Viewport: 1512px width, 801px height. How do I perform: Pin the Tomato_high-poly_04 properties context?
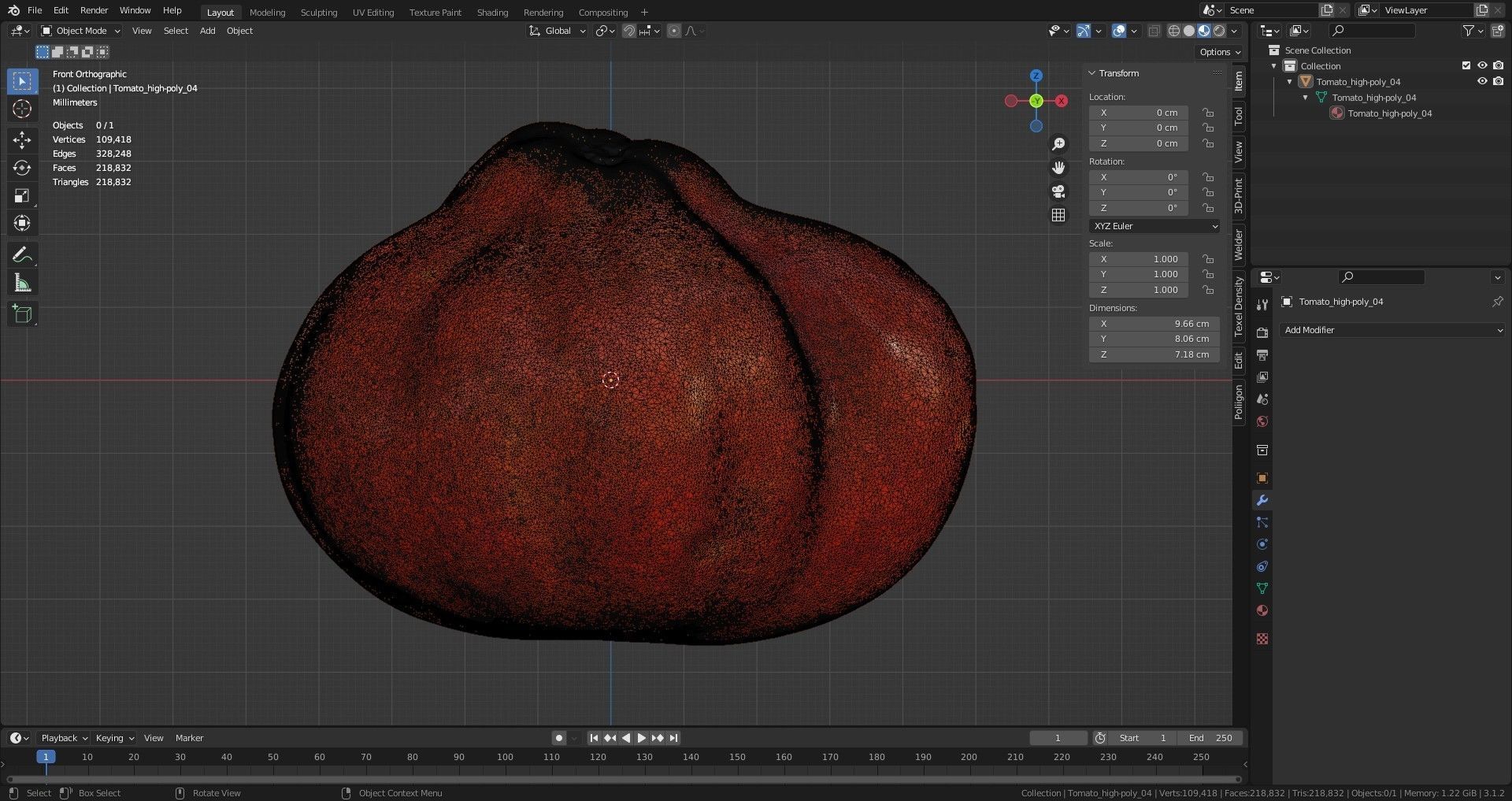[x=1497, y=302]
